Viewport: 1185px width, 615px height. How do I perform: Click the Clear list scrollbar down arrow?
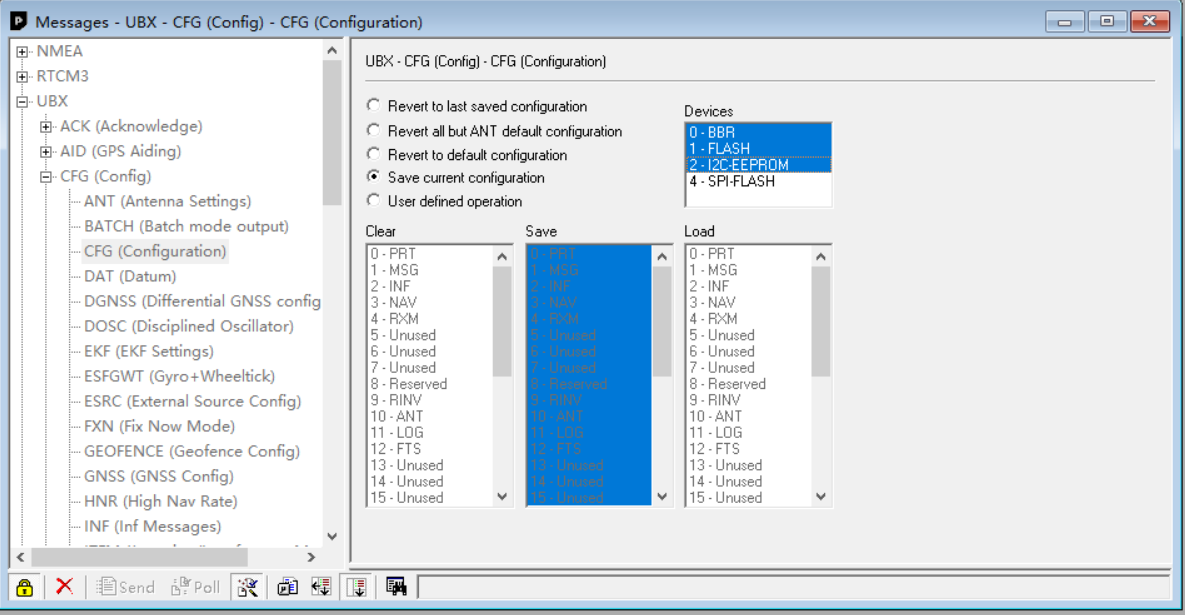(502, 497)
